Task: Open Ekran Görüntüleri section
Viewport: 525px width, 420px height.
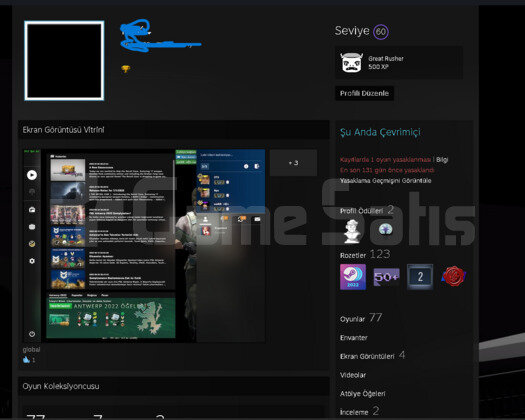Action: tap(372, 355)
